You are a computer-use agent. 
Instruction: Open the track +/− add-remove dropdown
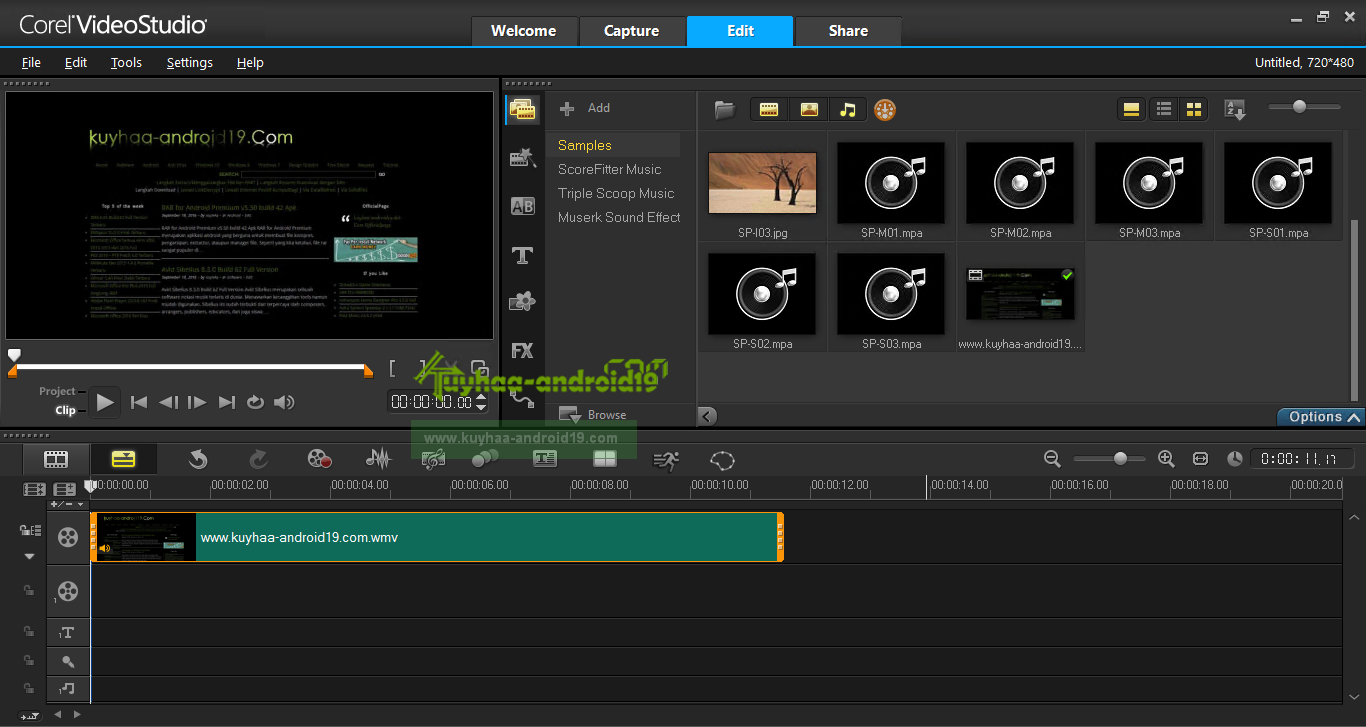pyautogui.click(x=67, y=504)
